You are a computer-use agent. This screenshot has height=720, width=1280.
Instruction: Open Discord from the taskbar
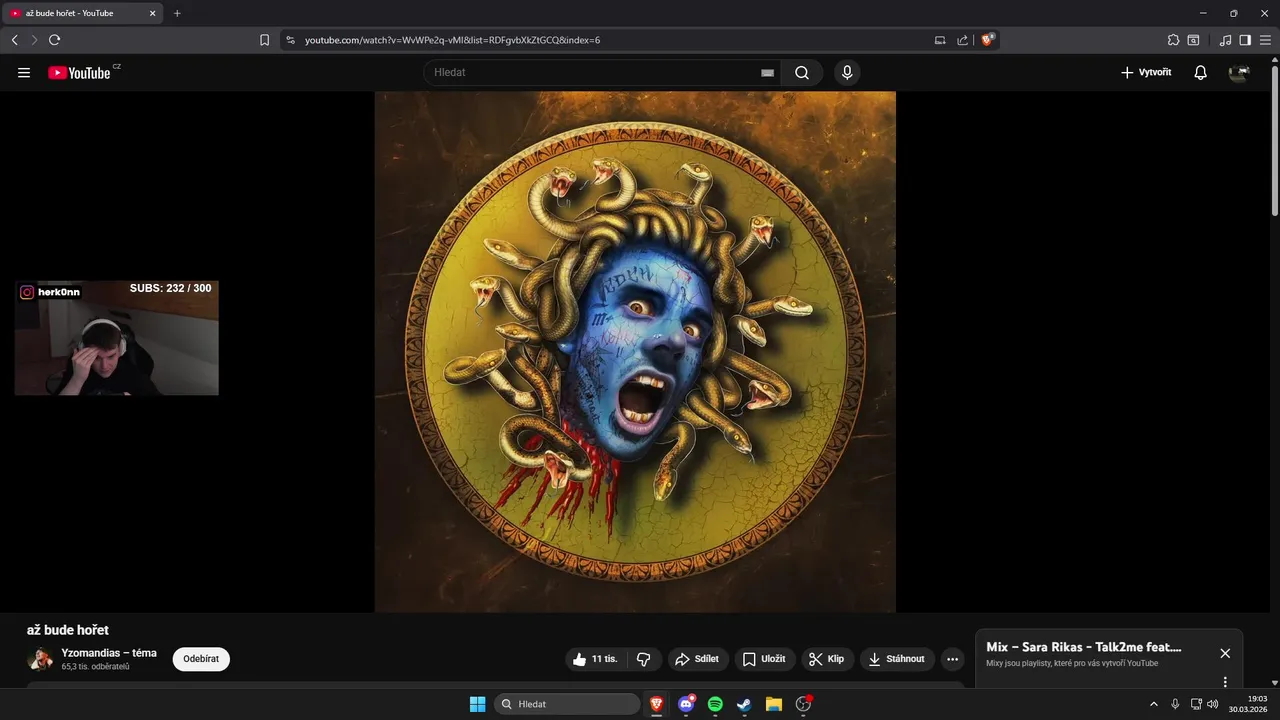pyautogui.click(x=686, y=704)
